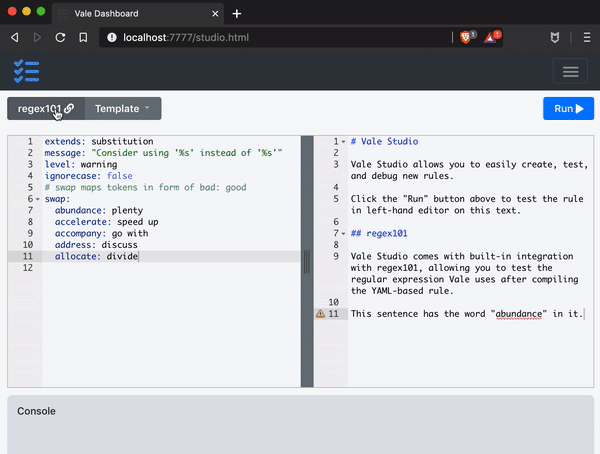The image size is (600, 454).
Task: Click the 'address: discuss' line
Action: tap(96, 245)
